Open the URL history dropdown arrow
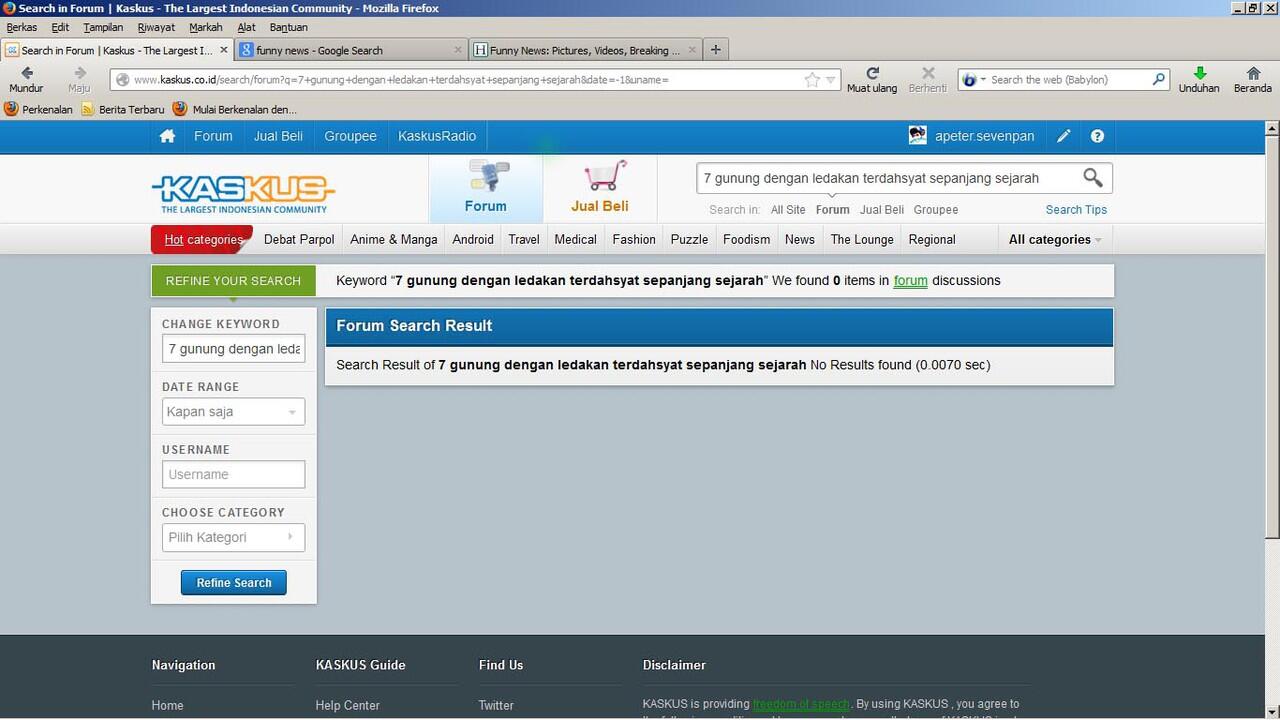The image size is (1280, 720). coord(830,80)
